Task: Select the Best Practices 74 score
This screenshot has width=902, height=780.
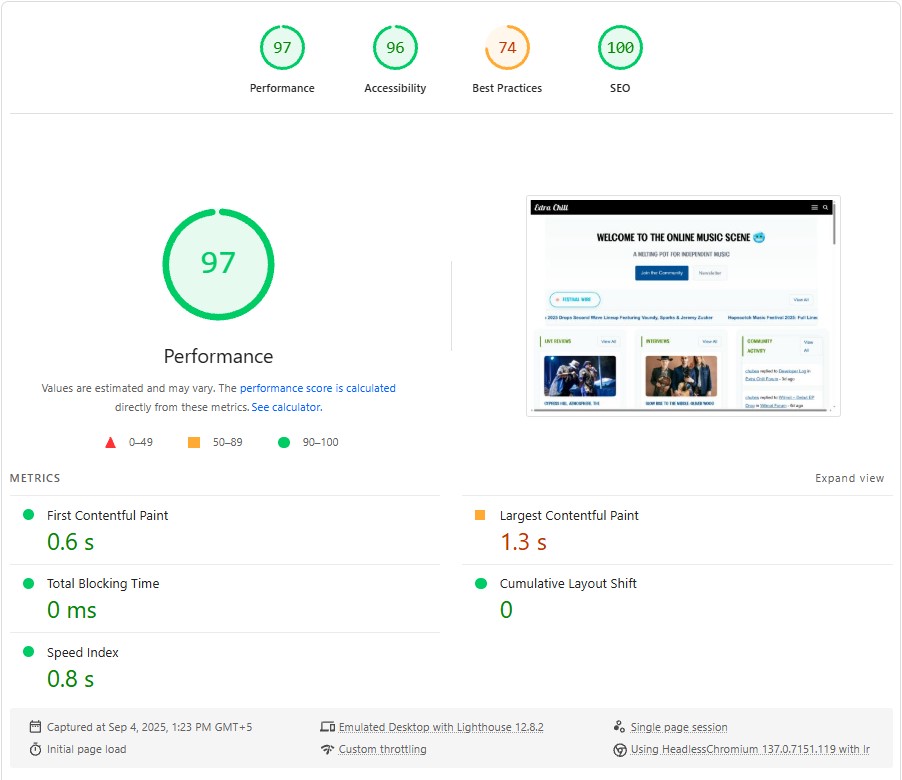Action: point(507,47)
